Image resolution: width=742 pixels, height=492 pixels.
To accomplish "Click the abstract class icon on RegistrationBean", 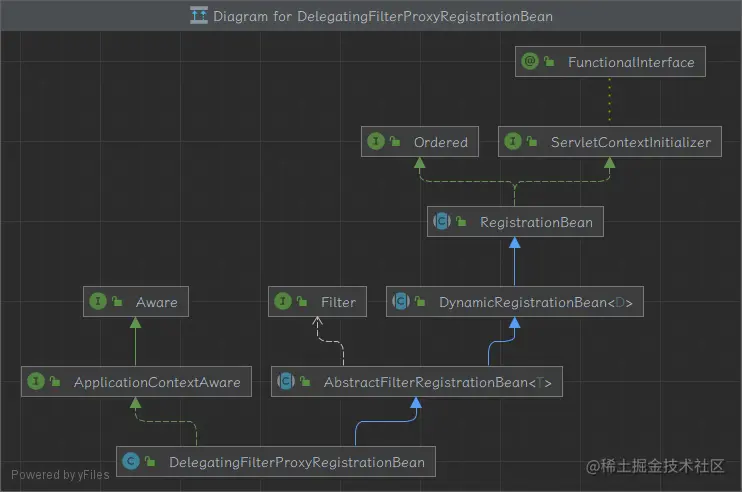I will coord(442,221).
